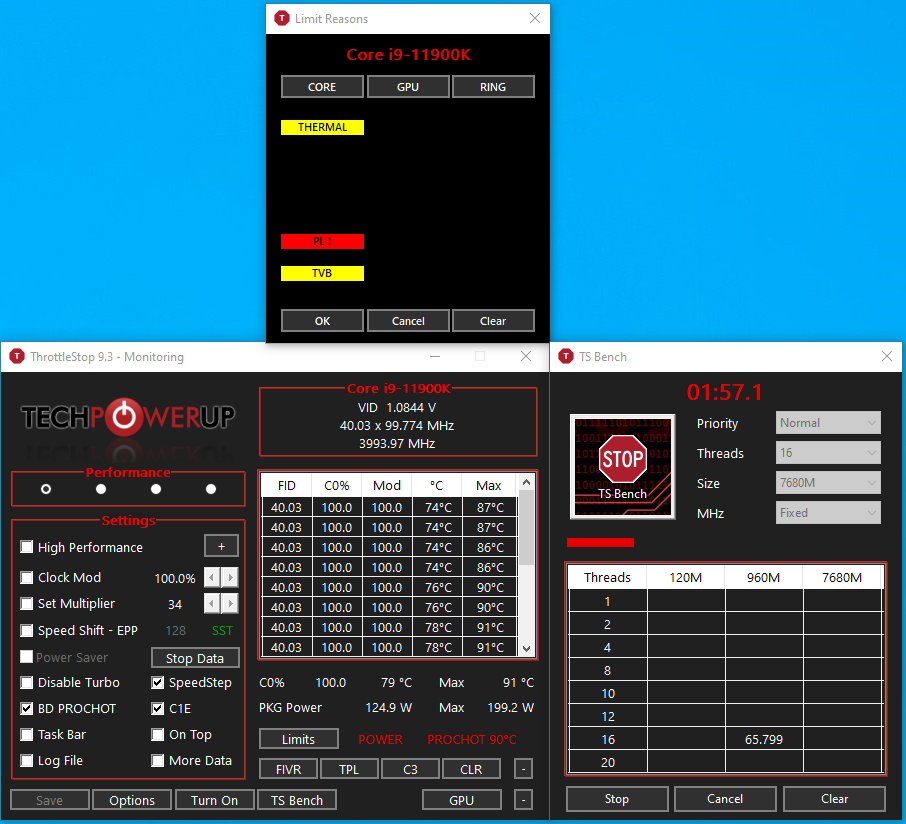This screenshot has width=906, height=824.
Task: Click the yellow TVB limit indicator
Action: [x=322, y=273]
